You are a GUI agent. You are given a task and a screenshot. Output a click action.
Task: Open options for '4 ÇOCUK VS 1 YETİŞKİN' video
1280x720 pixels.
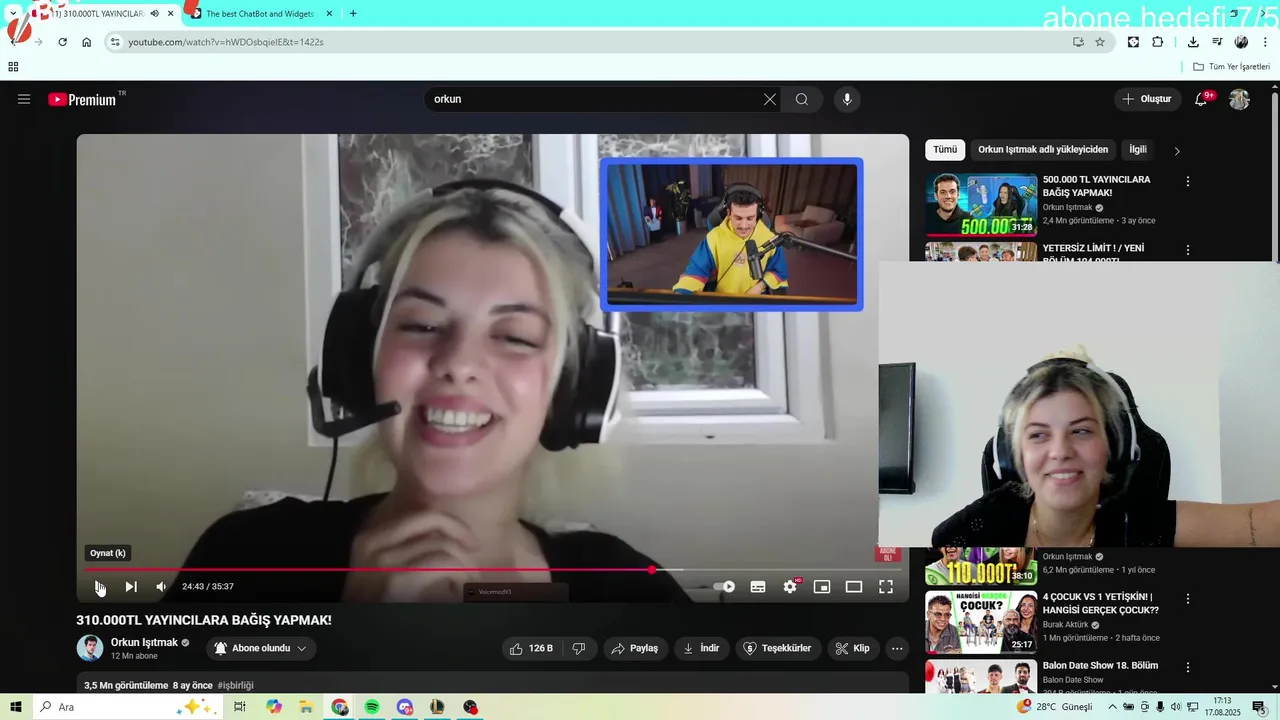tap(1188, 599)
